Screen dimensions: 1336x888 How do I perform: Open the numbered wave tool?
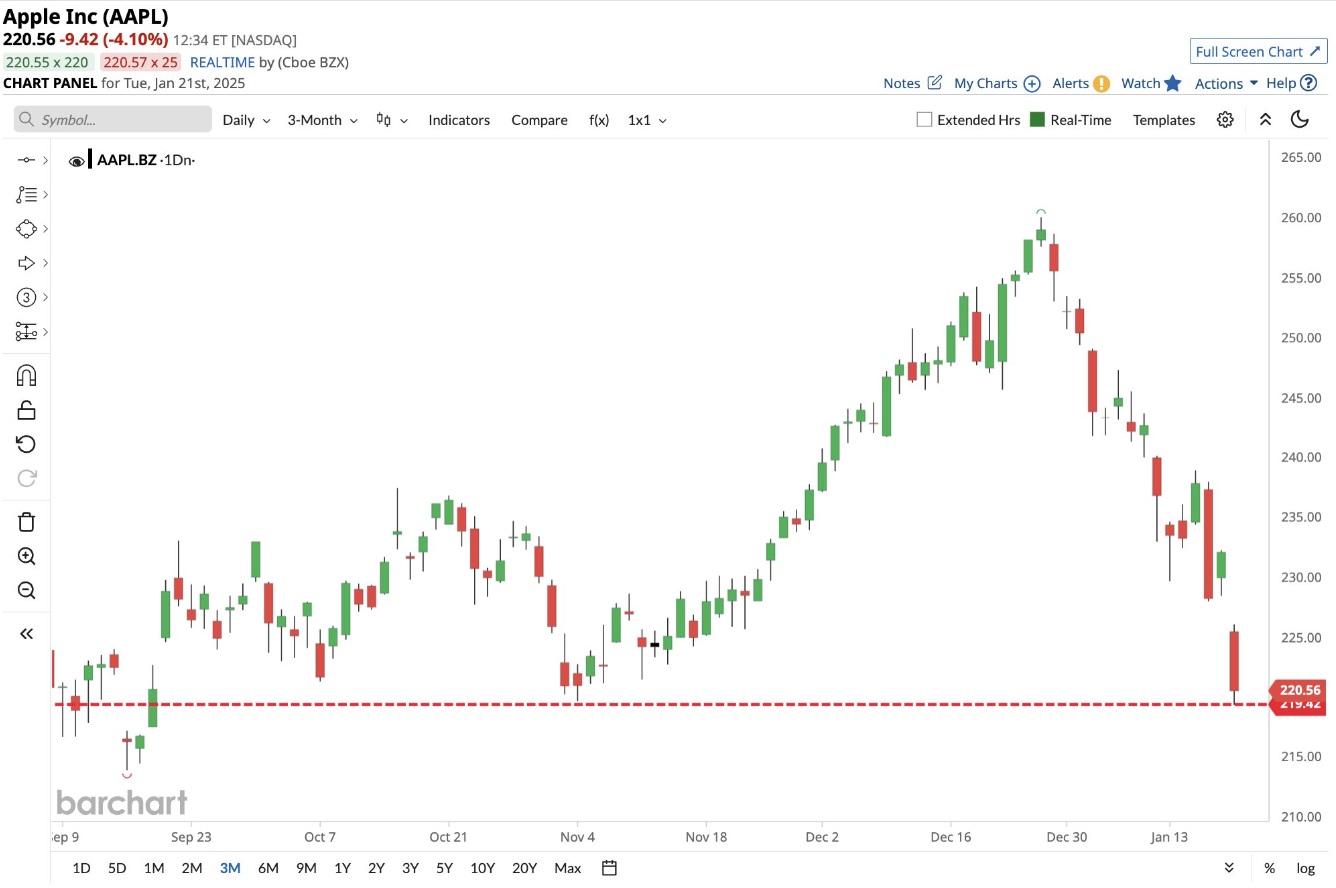point(26,297)
